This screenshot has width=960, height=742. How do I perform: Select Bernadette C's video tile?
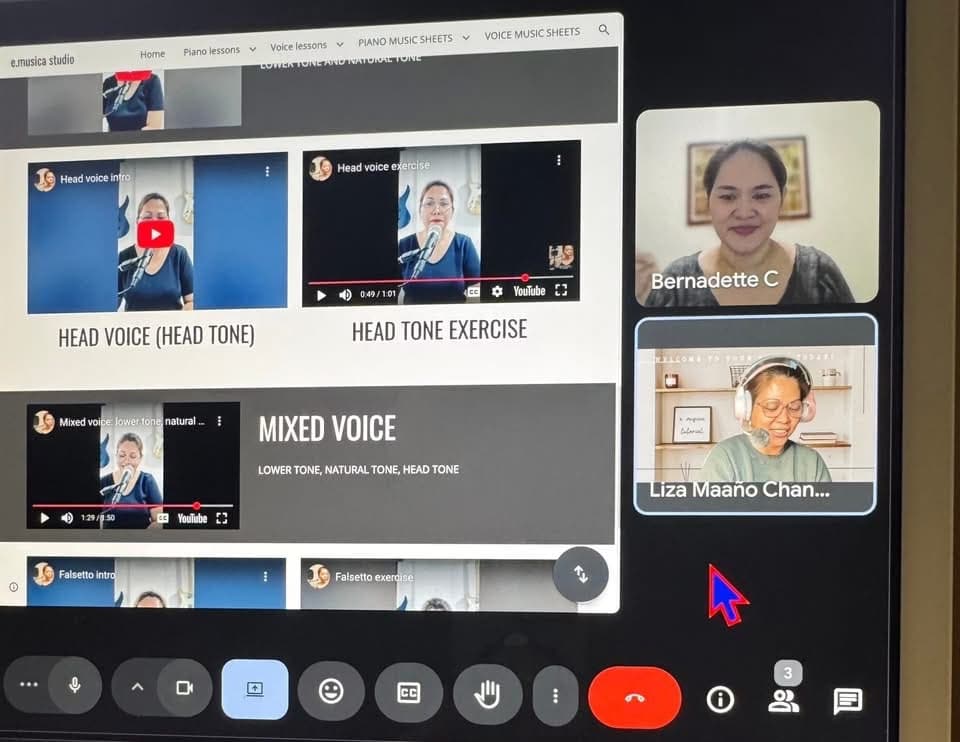[x=757, y=203]
